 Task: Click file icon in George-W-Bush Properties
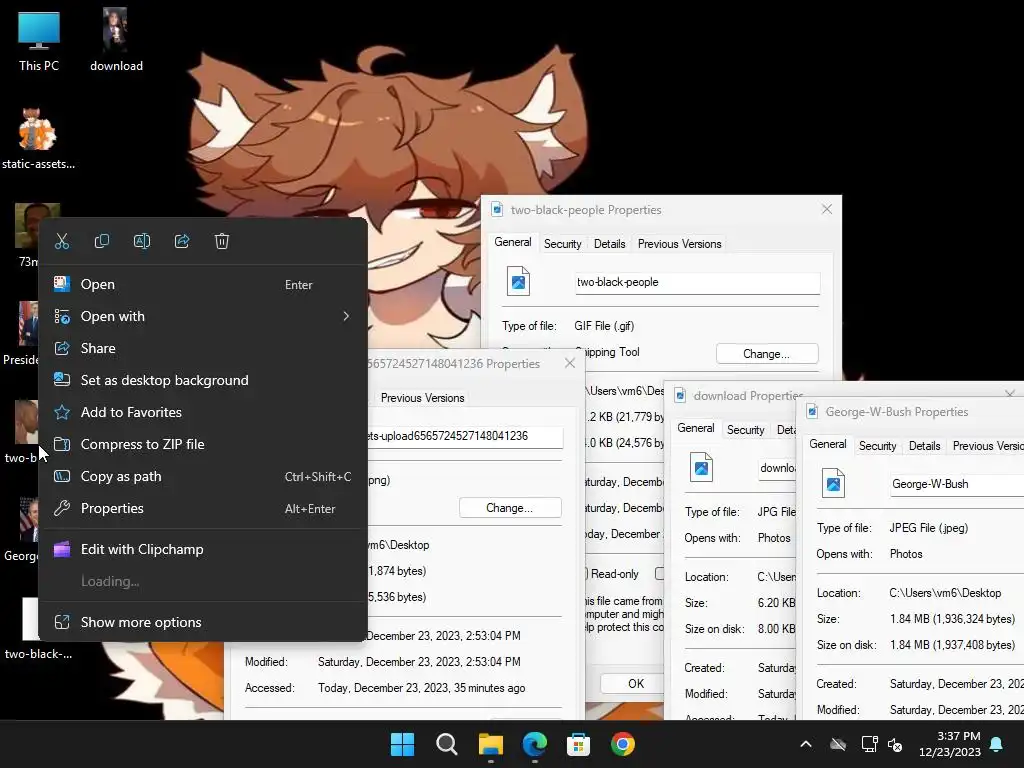[x=833, y=484]
